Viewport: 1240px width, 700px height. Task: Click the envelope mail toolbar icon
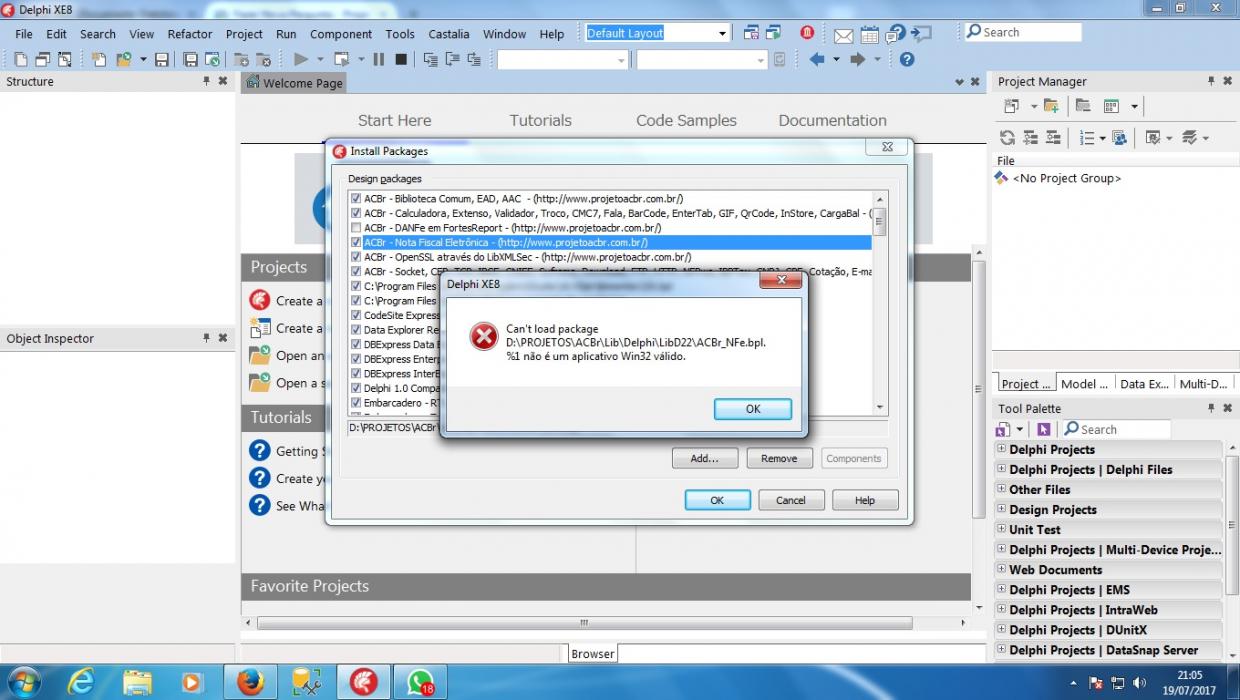[x=843, y=35]
